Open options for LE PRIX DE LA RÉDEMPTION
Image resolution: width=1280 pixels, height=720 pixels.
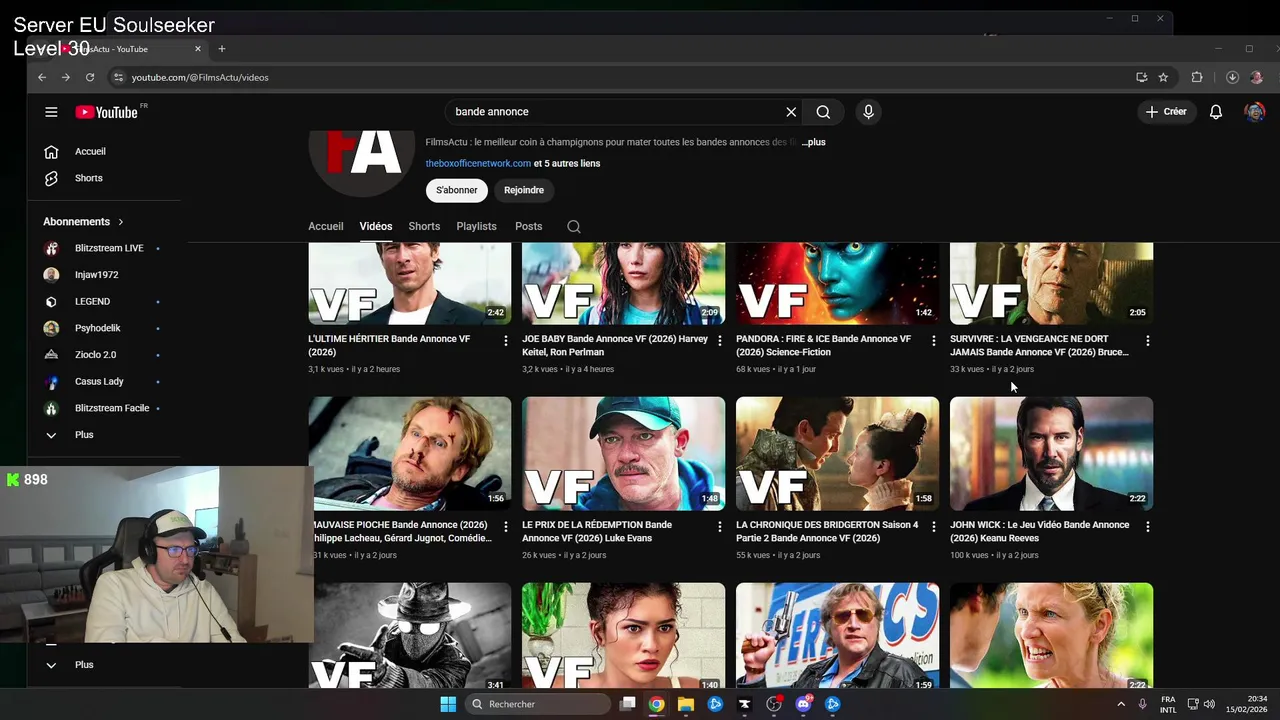719,527
